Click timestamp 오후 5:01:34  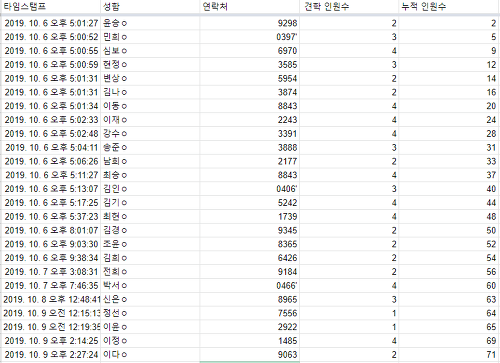tap(50, 106)
